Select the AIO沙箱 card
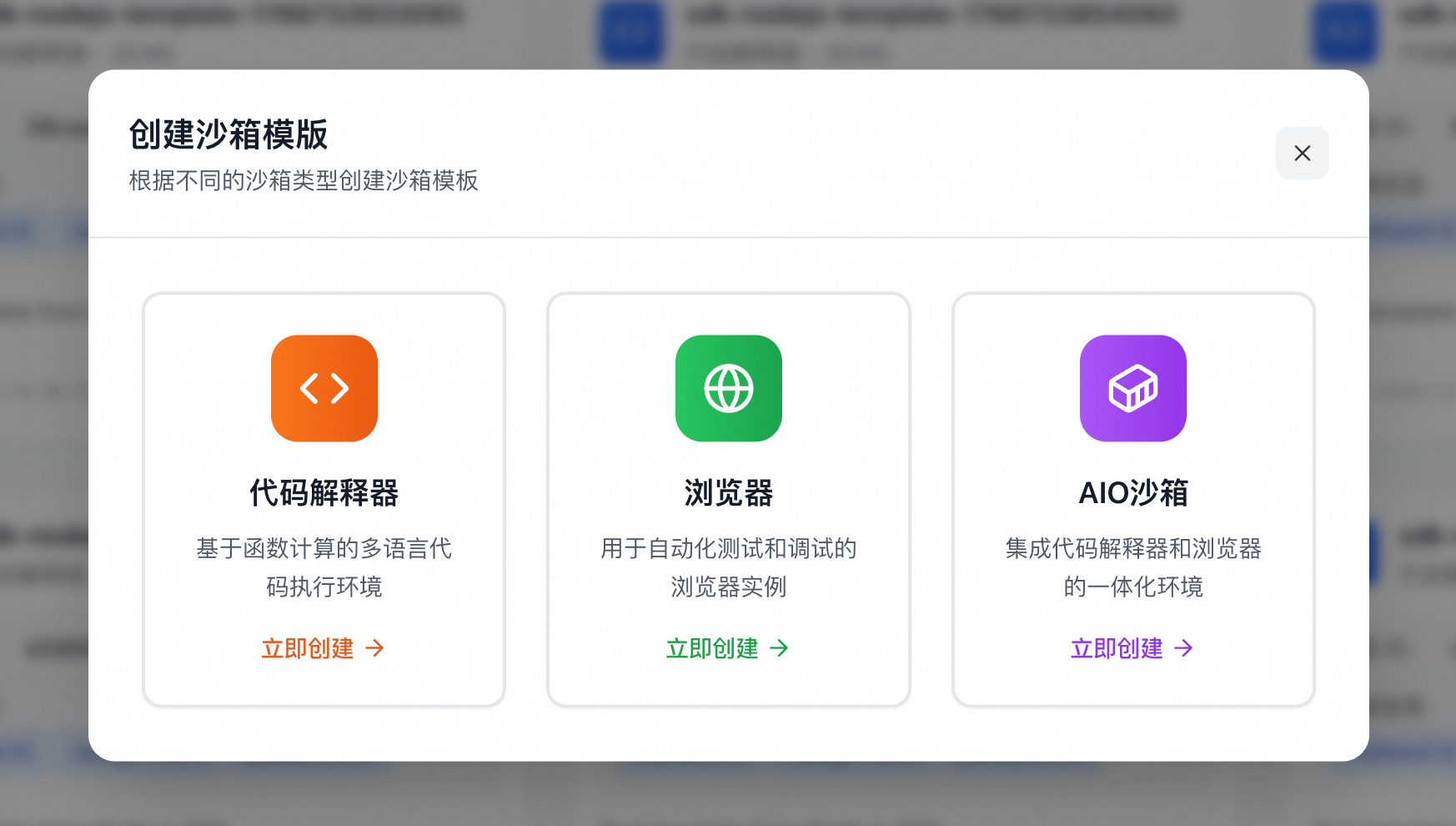Image resolution: width=1456 pixels, height=826 pixels. pos(1132,498)
